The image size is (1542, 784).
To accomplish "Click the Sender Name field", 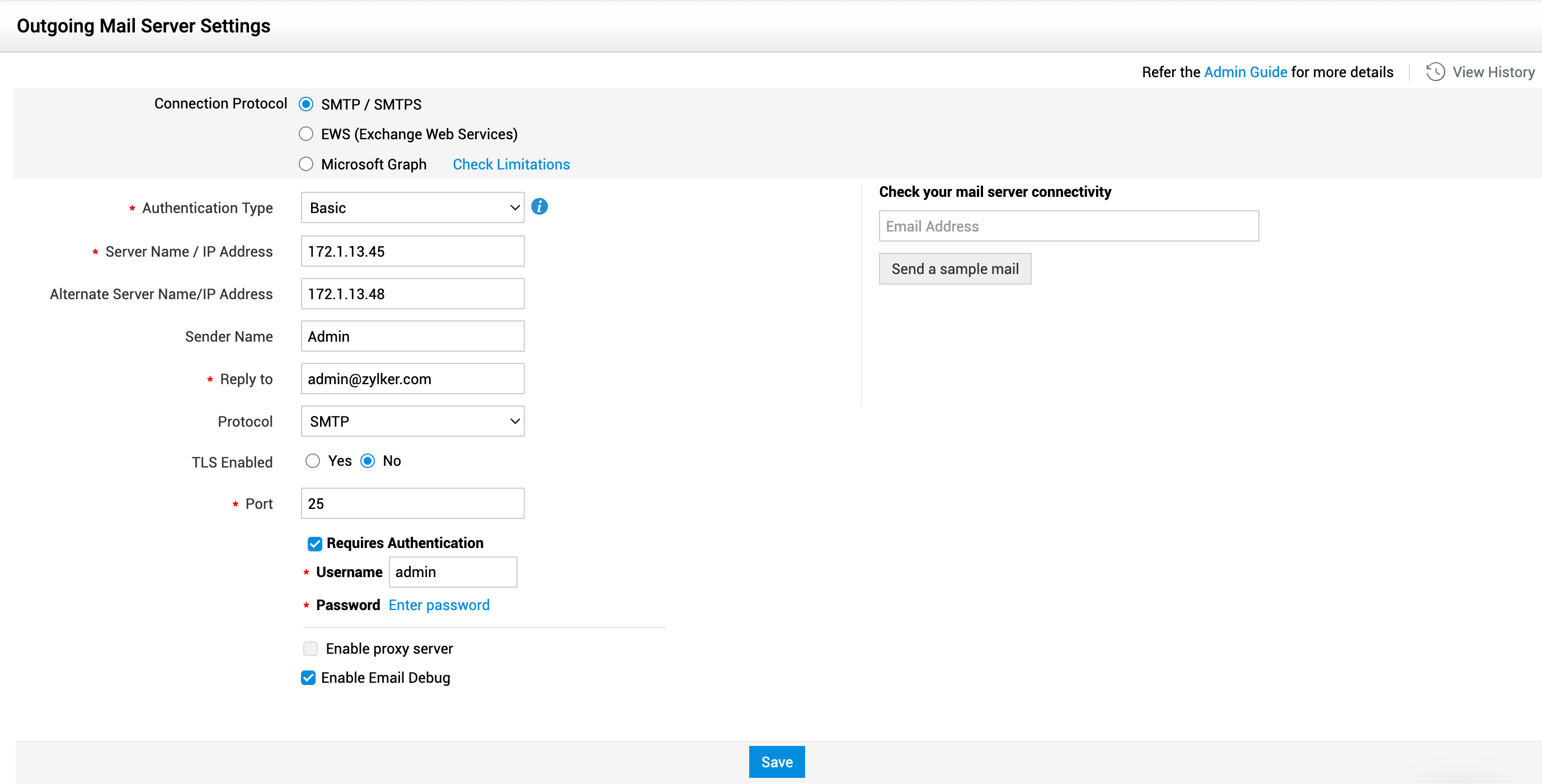I will click(x=412, y=336).
